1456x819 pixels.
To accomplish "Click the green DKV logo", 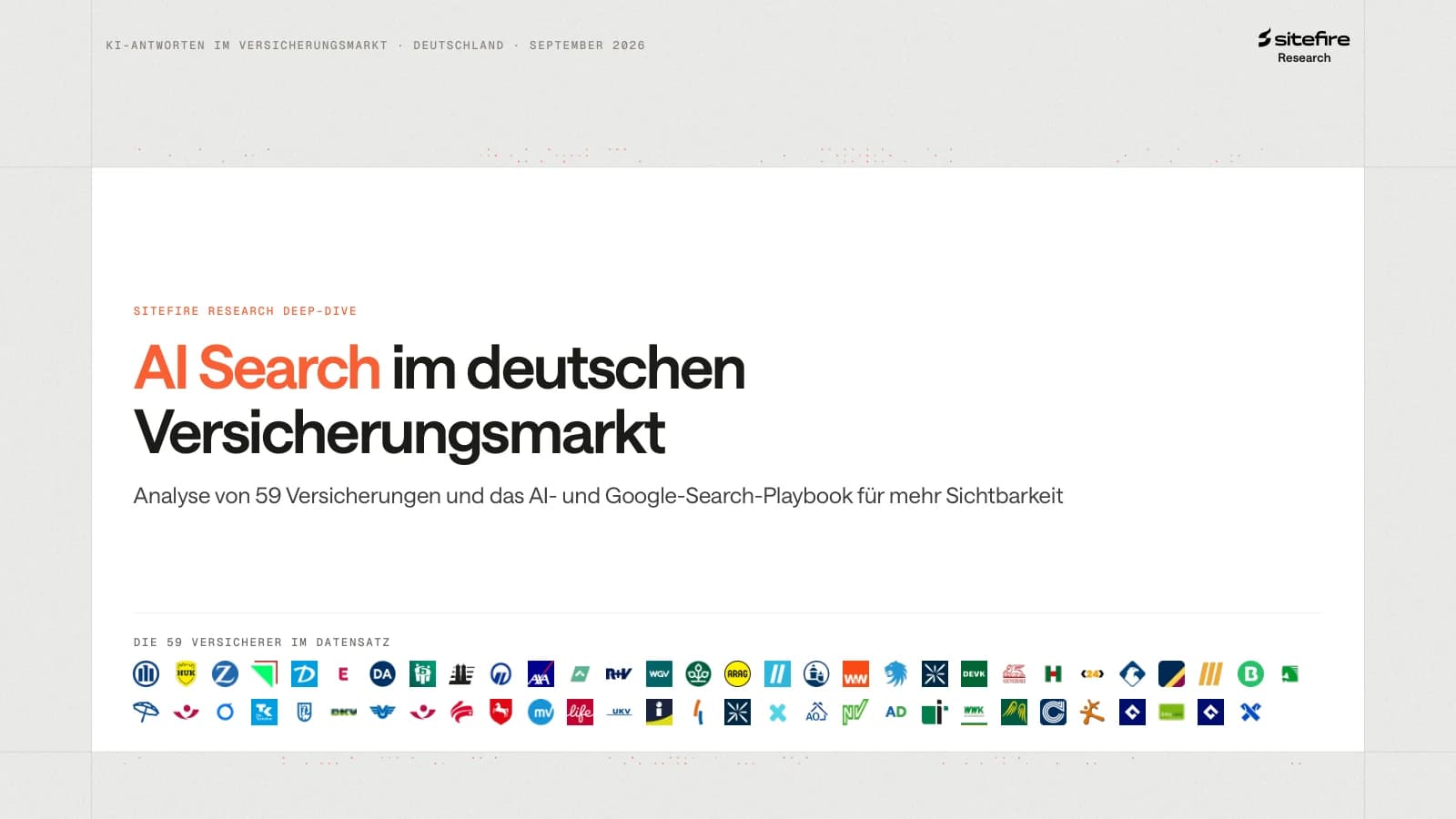I will [x=343, y=712].
